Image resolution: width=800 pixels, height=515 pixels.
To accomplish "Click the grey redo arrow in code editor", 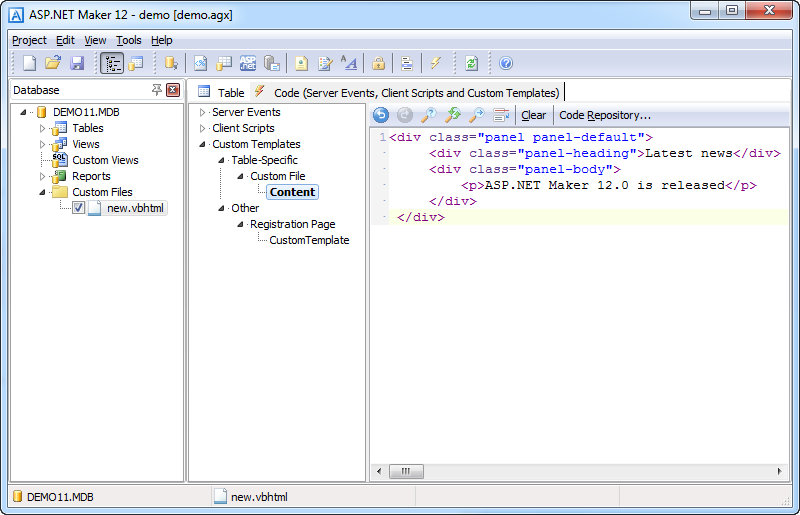I will point(405,115).
